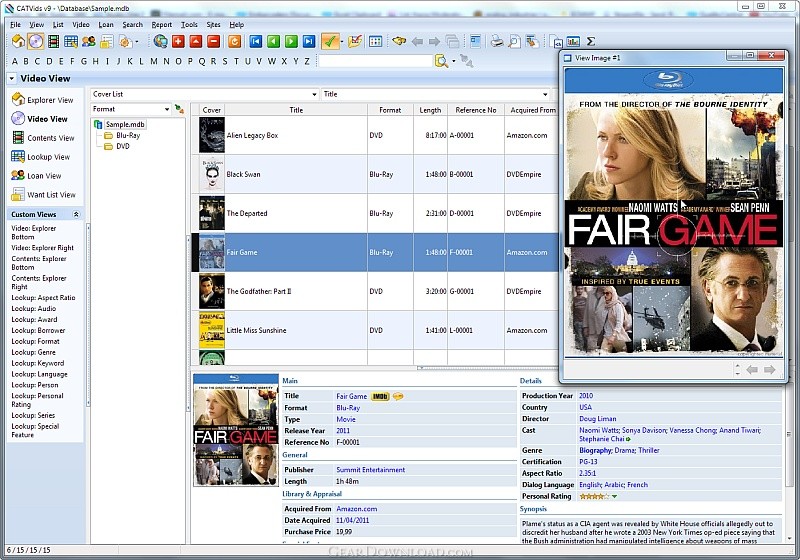Viewport: 800px width, 560px height.
Task: Open the dropdown arrow beside the checkmark icon
Action: 341,42
